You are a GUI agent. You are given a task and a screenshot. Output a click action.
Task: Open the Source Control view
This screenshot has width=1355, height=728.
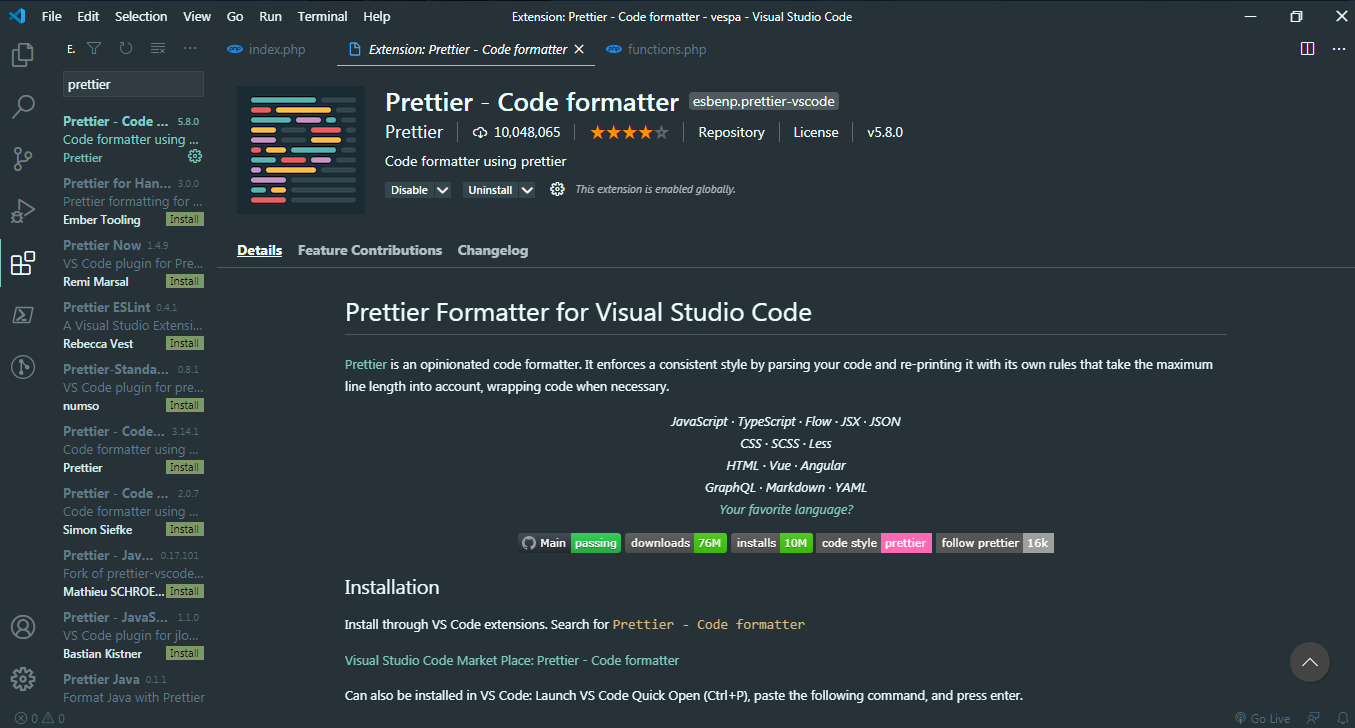[x=22, y=158]
